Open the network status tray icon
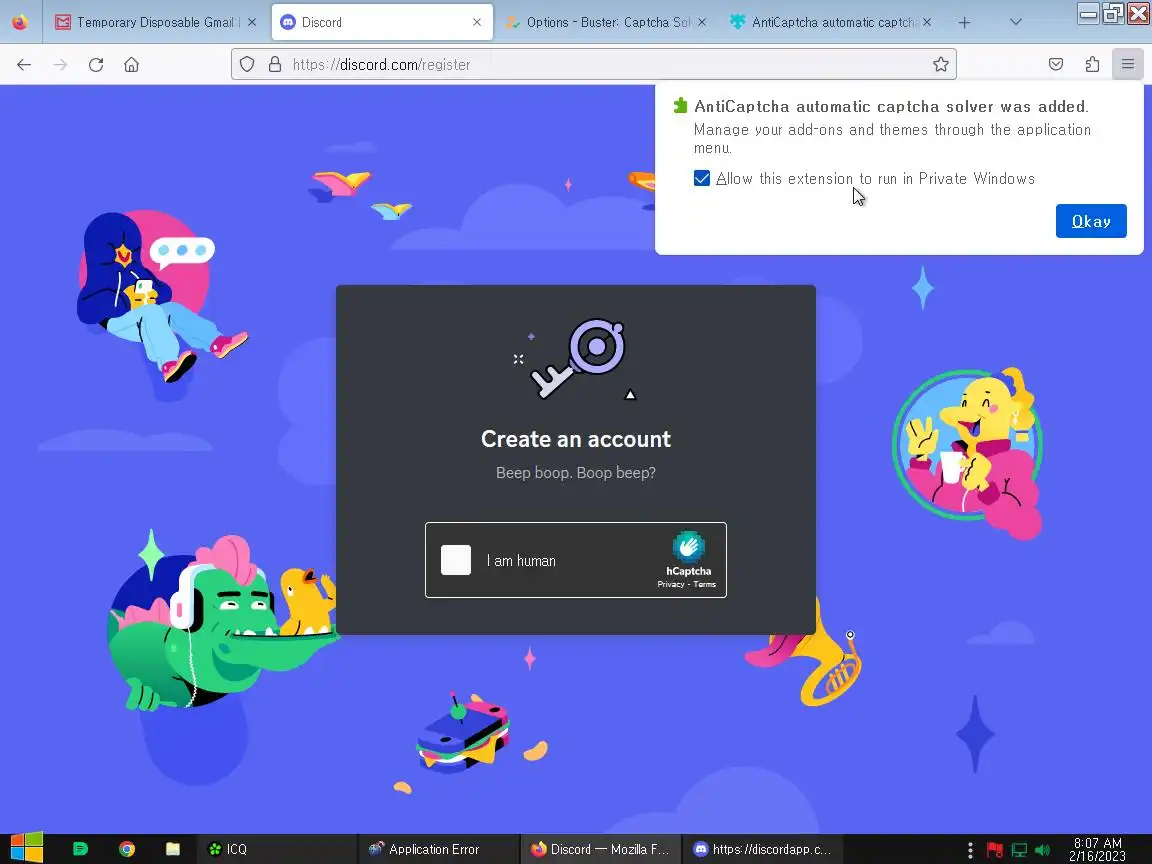 click(1019, 850)
